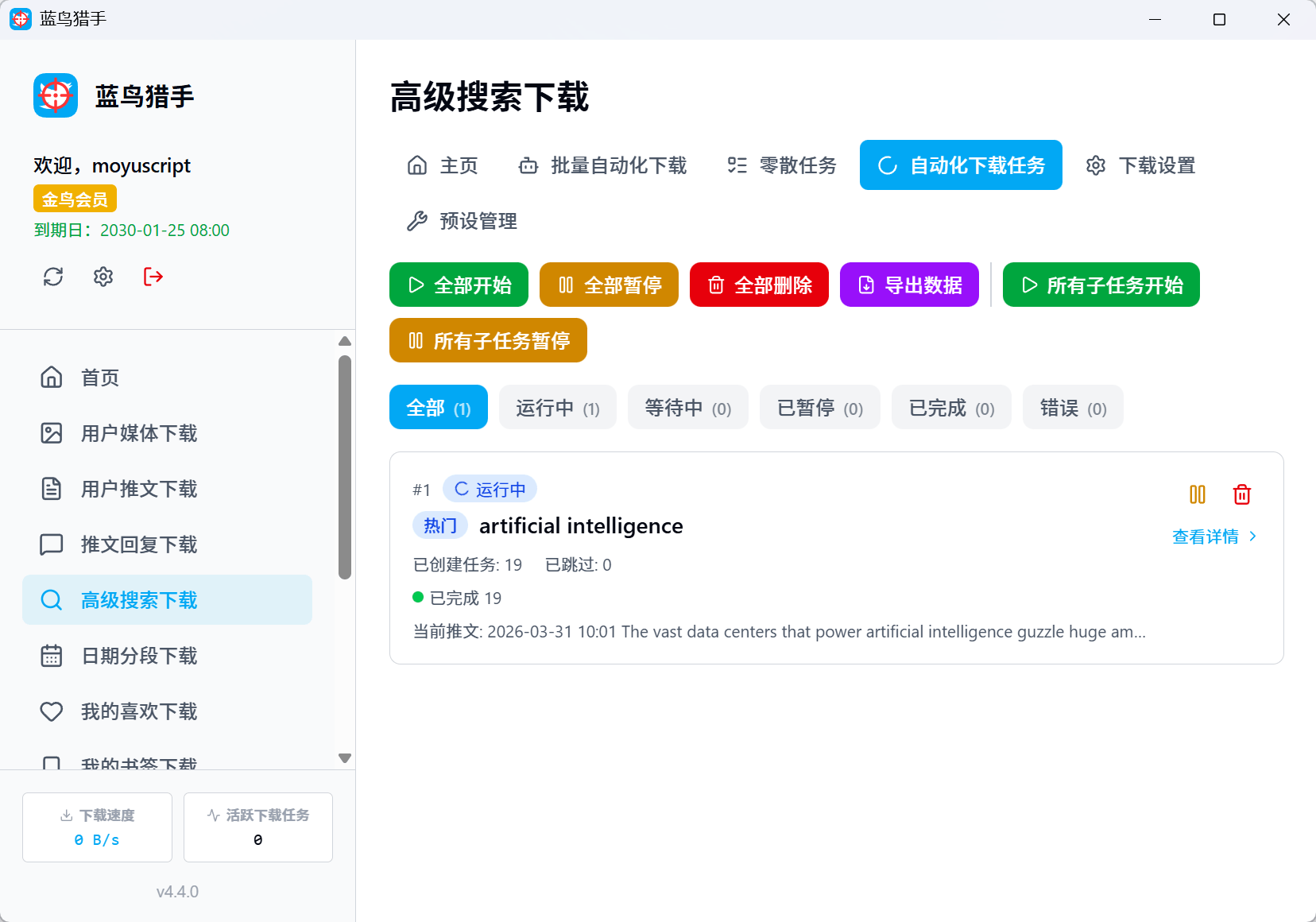The height and width of the screenshot is (922, 1316).
Task: Open the 下载设置 tab
Action: [x=1140, y=165]
